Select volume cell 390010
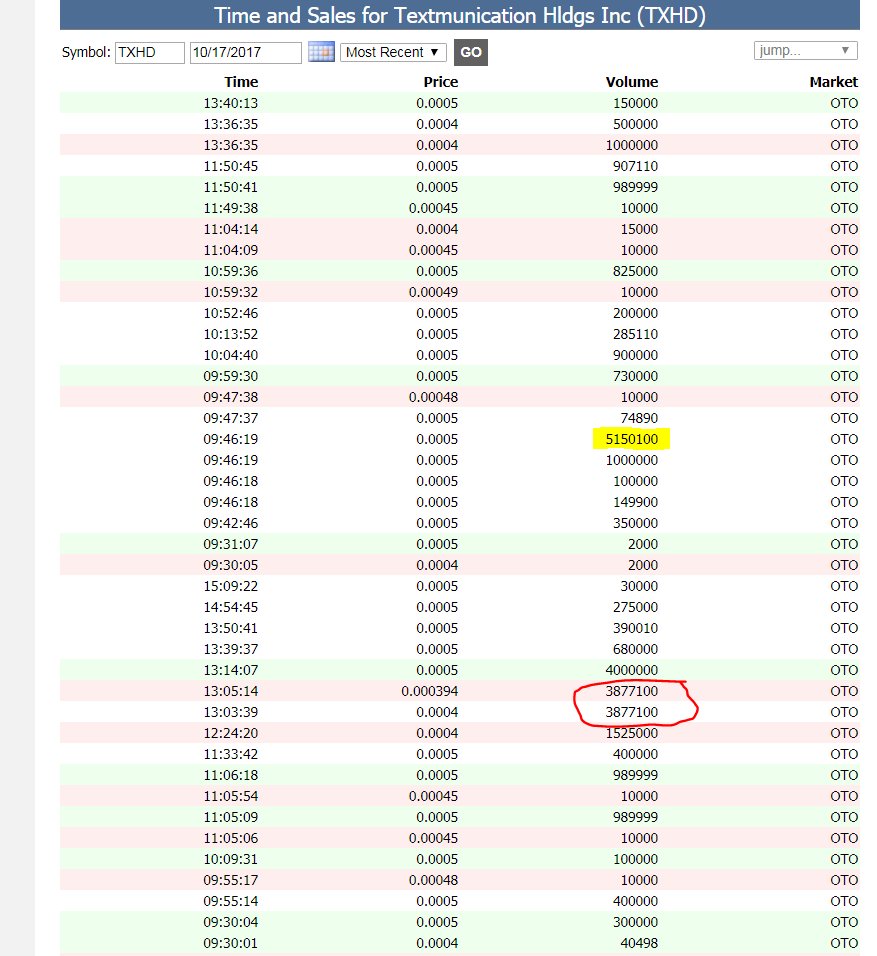This screenshot has width=877, height=956. 635,628
